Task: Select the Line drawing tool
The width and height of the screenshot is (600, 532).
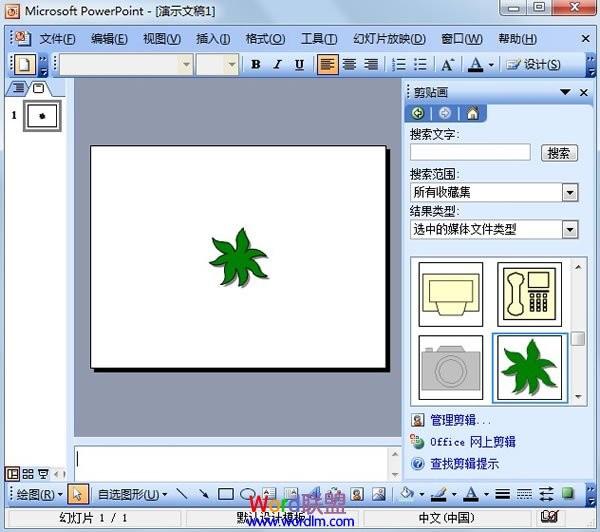Action: point(182,494)
